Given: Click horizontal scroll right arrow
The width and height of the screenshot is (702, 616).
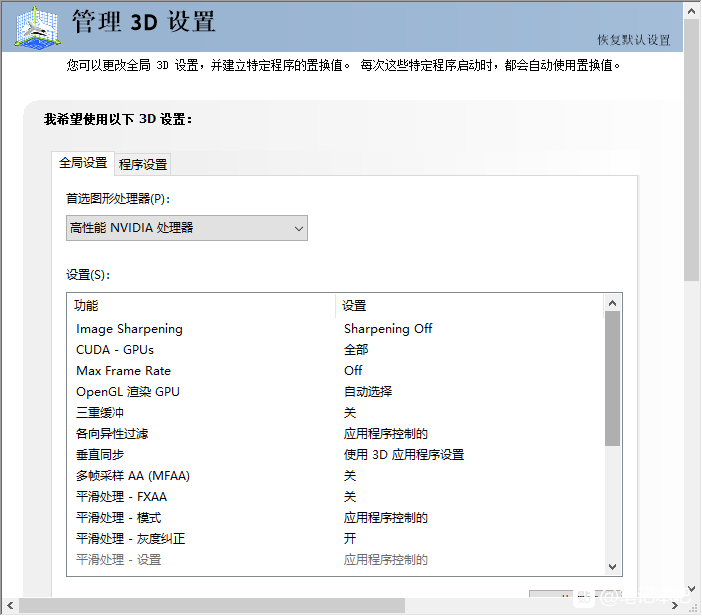Looking at the screenshot, I should (675, 606).
